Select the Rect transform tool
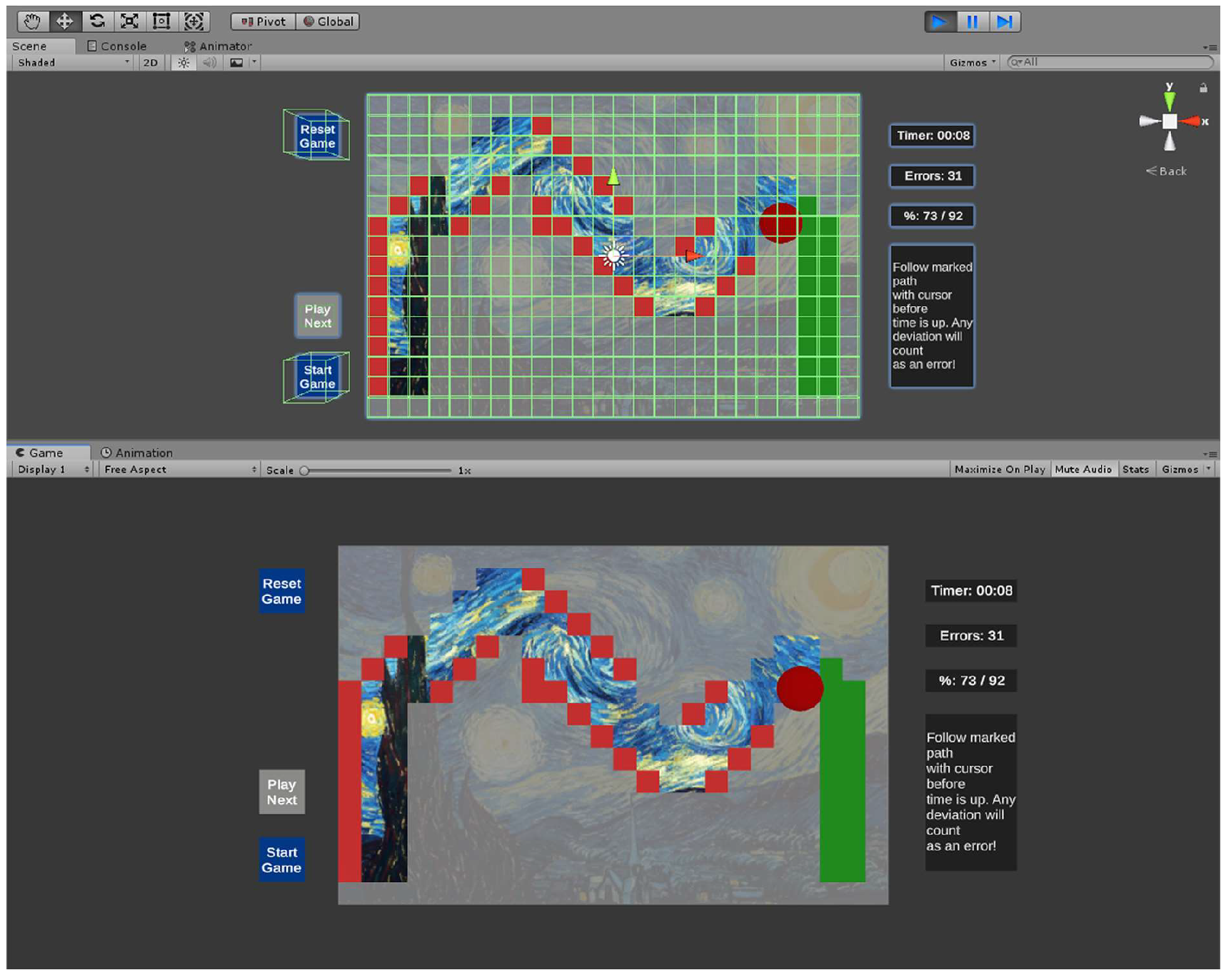This screenshot has height=980, width=1231. [x=161, y=21]
